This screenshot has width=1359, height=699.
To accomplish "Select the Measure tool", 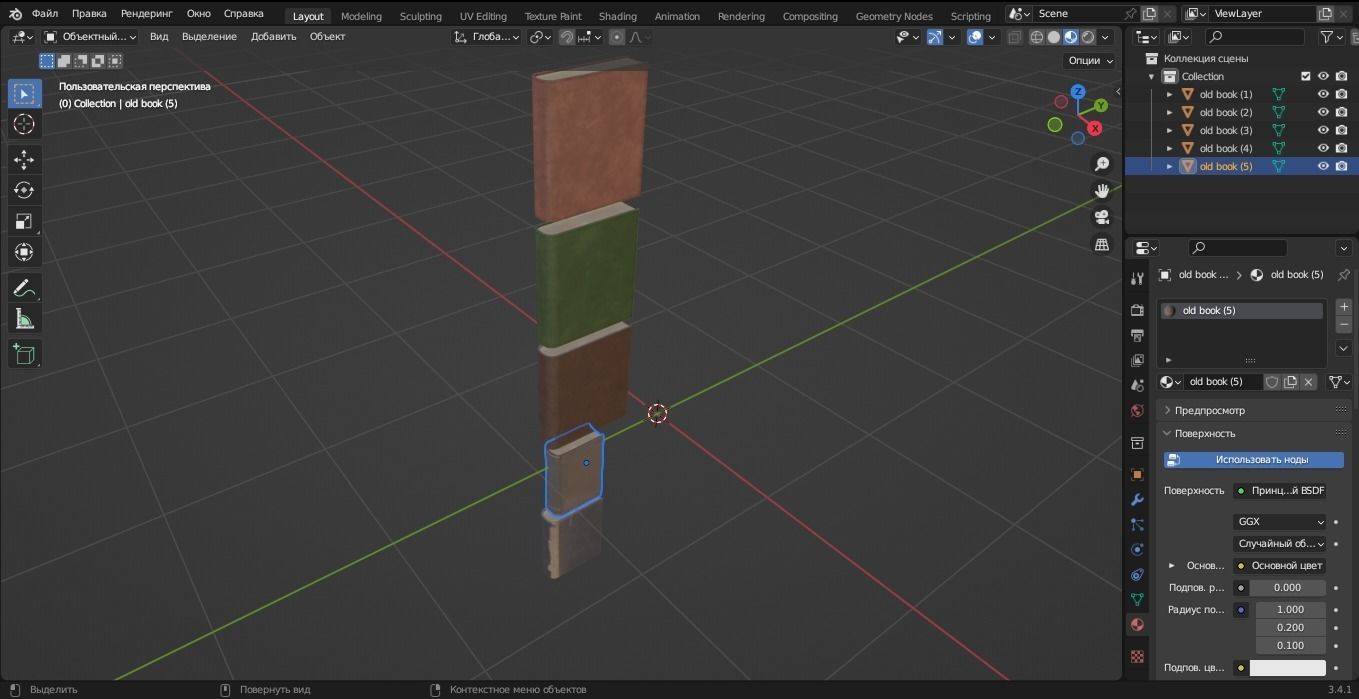I will coord(24,319).
